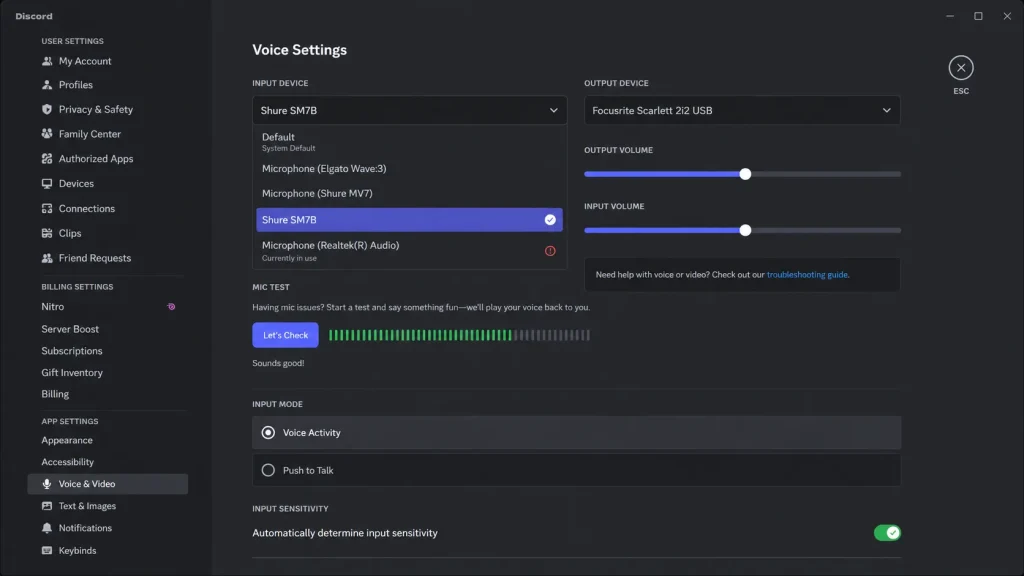Choose the highlighted Shure SM7B option
1024x576 pixels.
(x=409, y=220)
